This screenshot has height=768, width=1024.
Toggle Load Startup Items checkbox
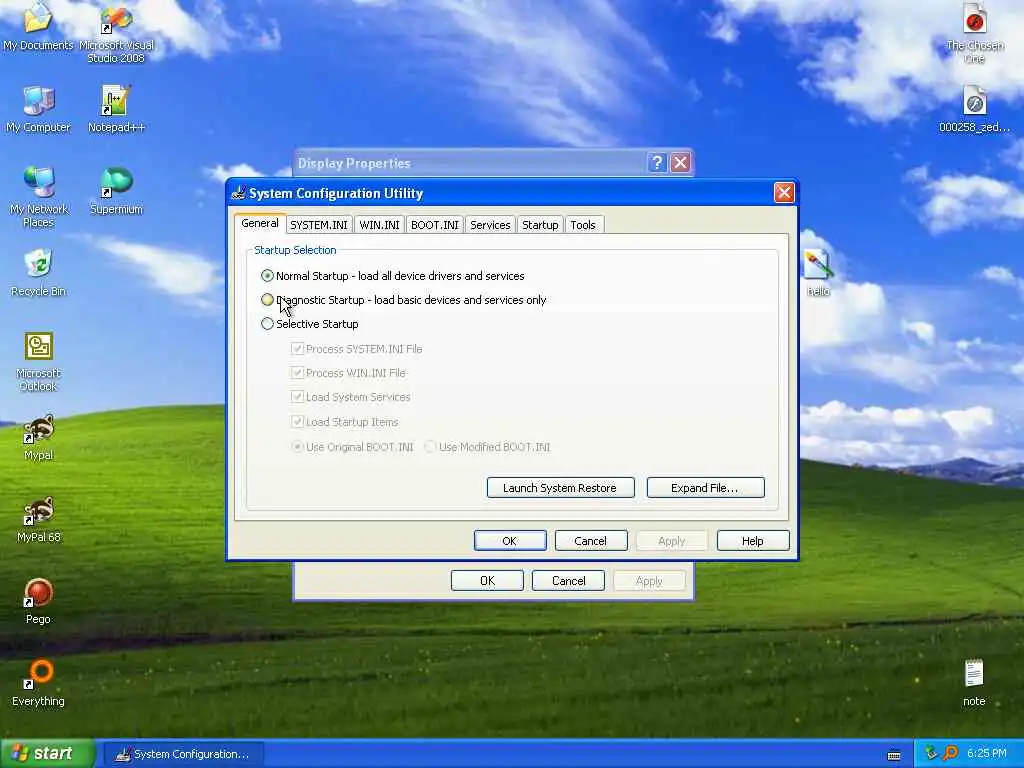pyautogui.click(x=297, y=421)
